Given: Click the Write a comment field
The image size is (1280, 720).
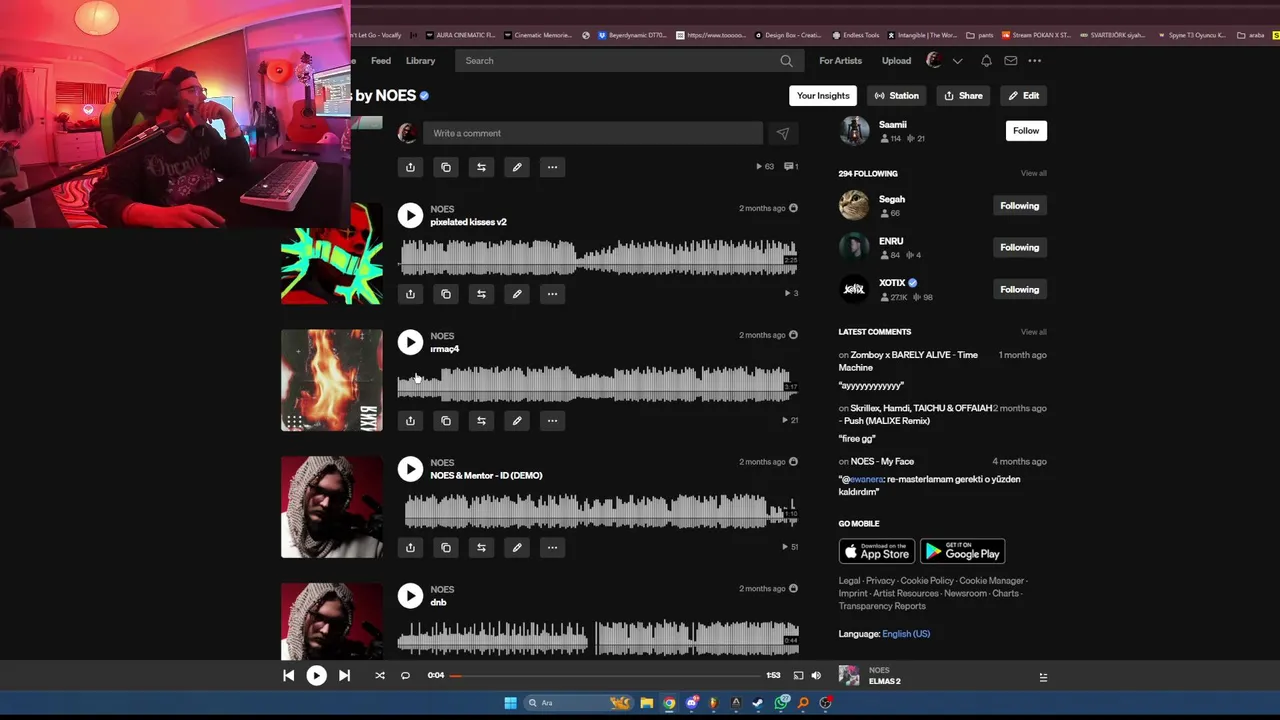Looking at the screenshot, I should 592,133.
